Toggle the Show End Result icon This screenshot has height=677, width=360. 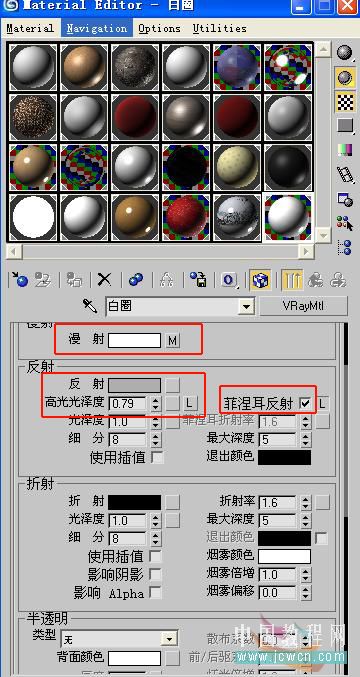point(292,279)
